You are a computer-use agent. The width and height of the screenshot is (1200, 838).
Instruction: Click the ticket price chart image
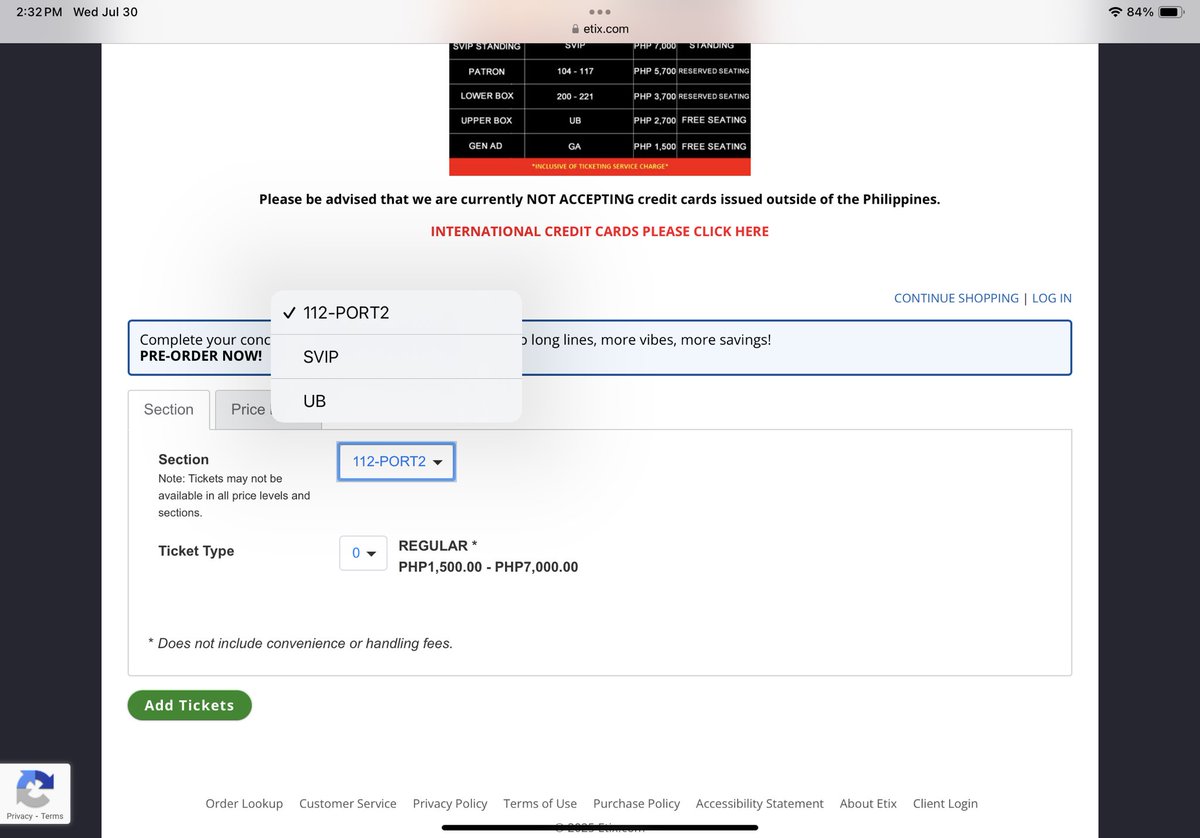click(x=600, y=108)
